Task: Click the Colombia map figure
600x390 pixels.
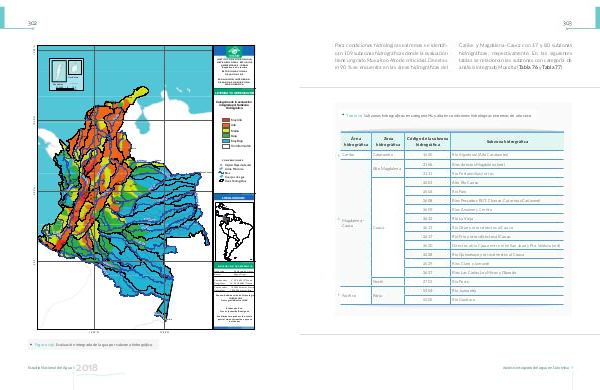Action: (x=125, y=187)
